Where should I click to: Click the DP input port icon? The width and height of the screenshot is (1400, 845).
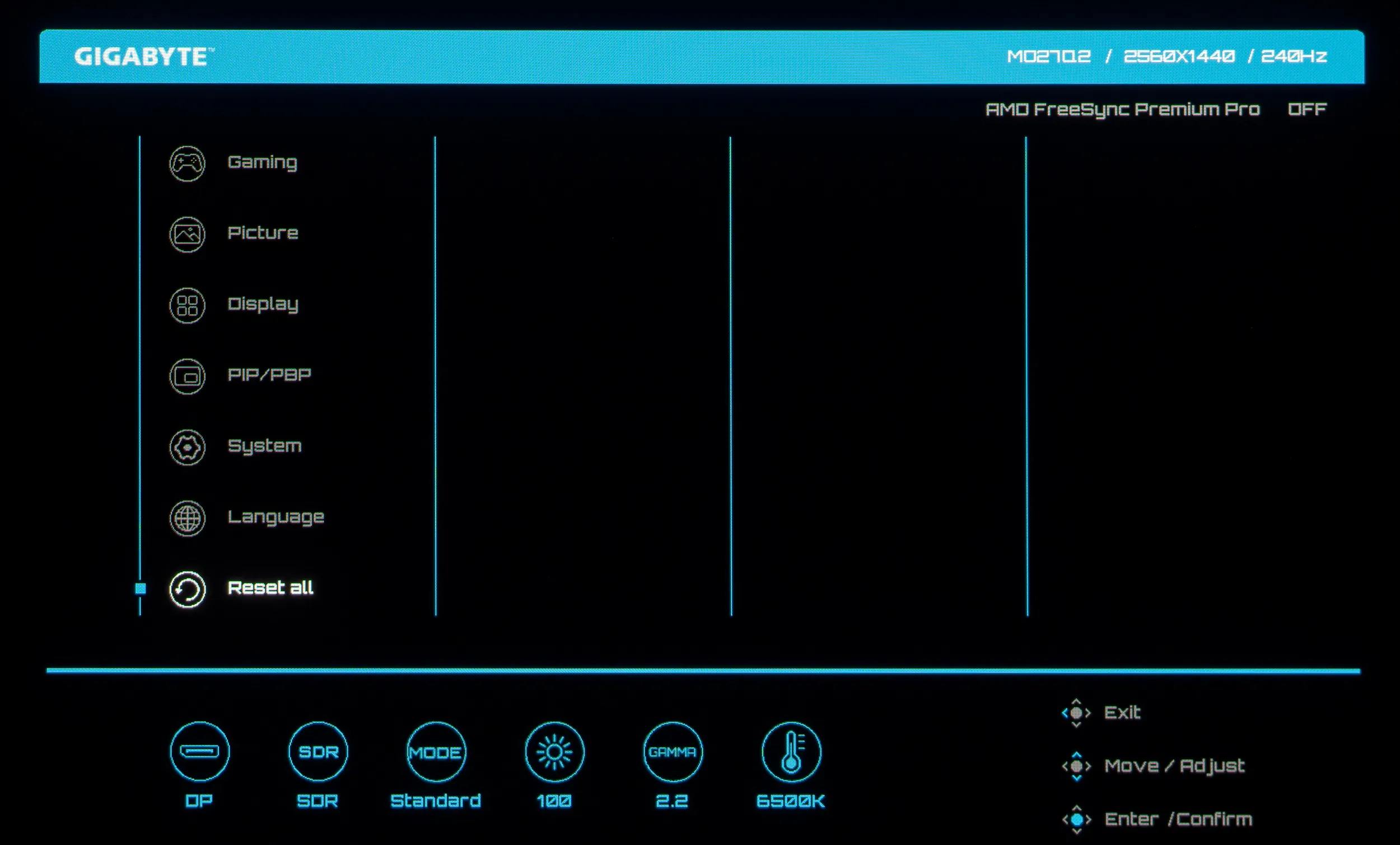click(x=199, y=752)
